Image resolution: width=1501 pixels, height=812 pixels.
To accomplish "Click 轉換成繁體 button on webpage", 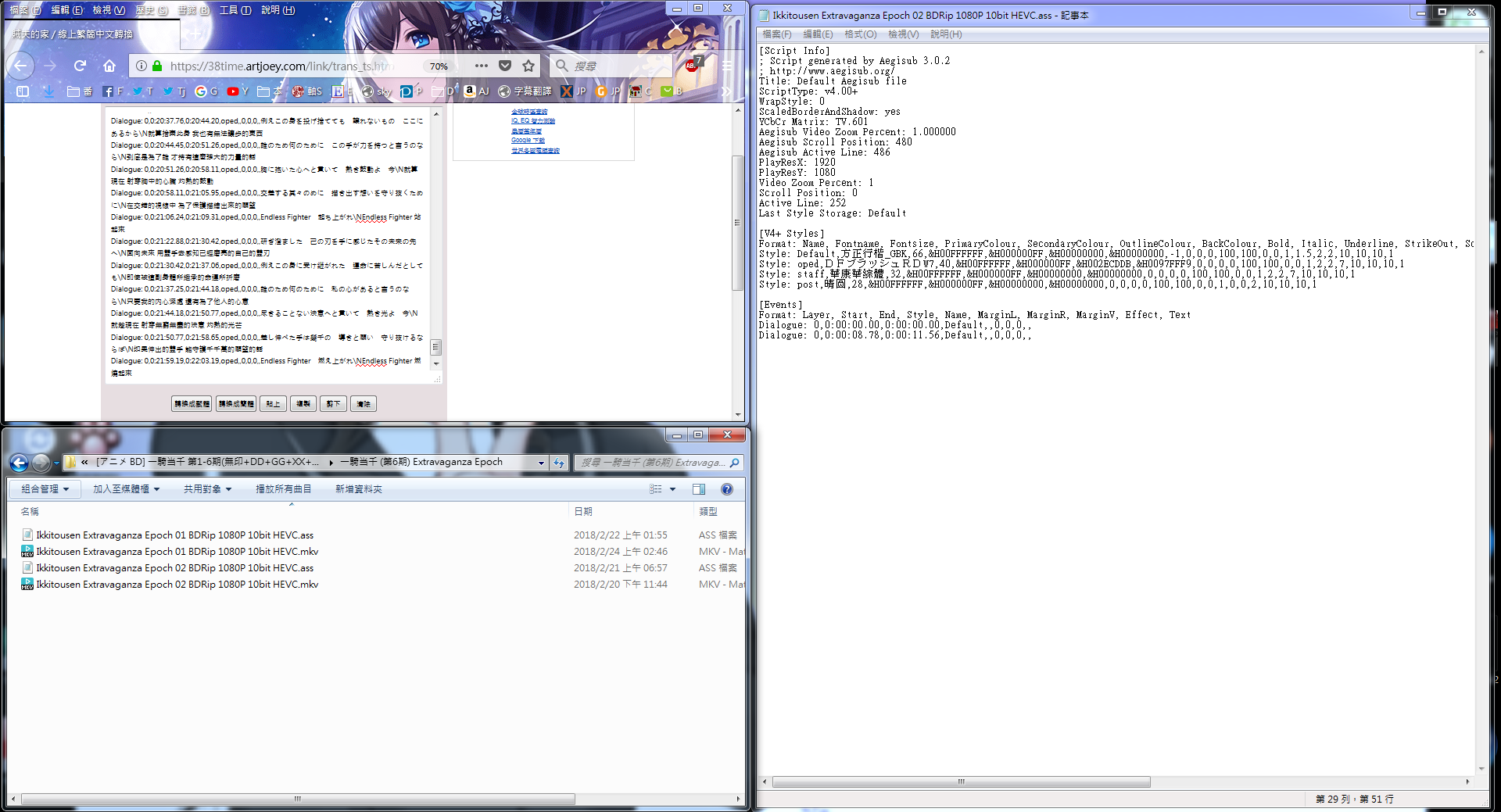I will coord(192,404).
